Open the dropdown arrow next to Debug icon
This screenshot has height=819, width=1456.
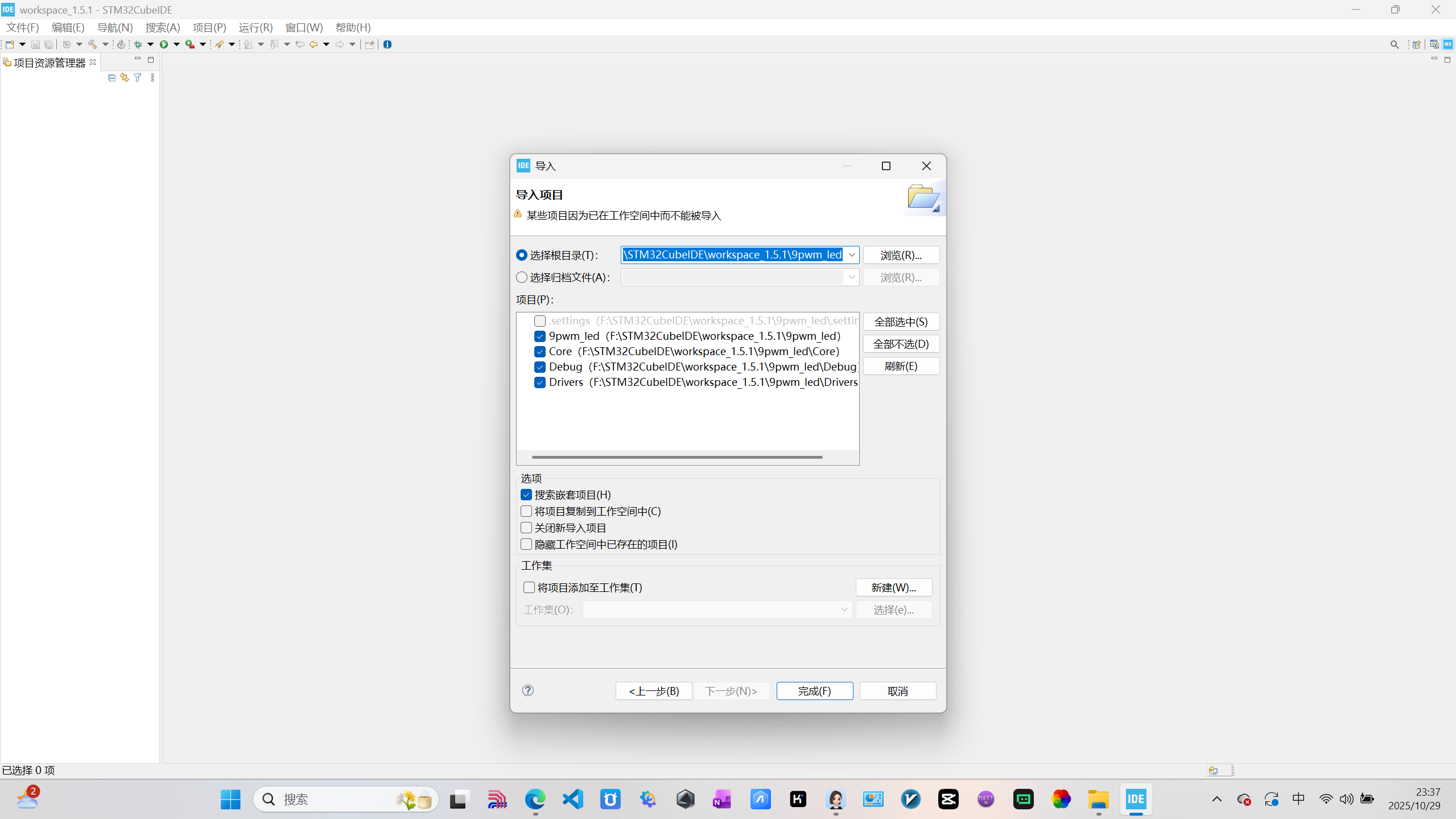[151, 44]
